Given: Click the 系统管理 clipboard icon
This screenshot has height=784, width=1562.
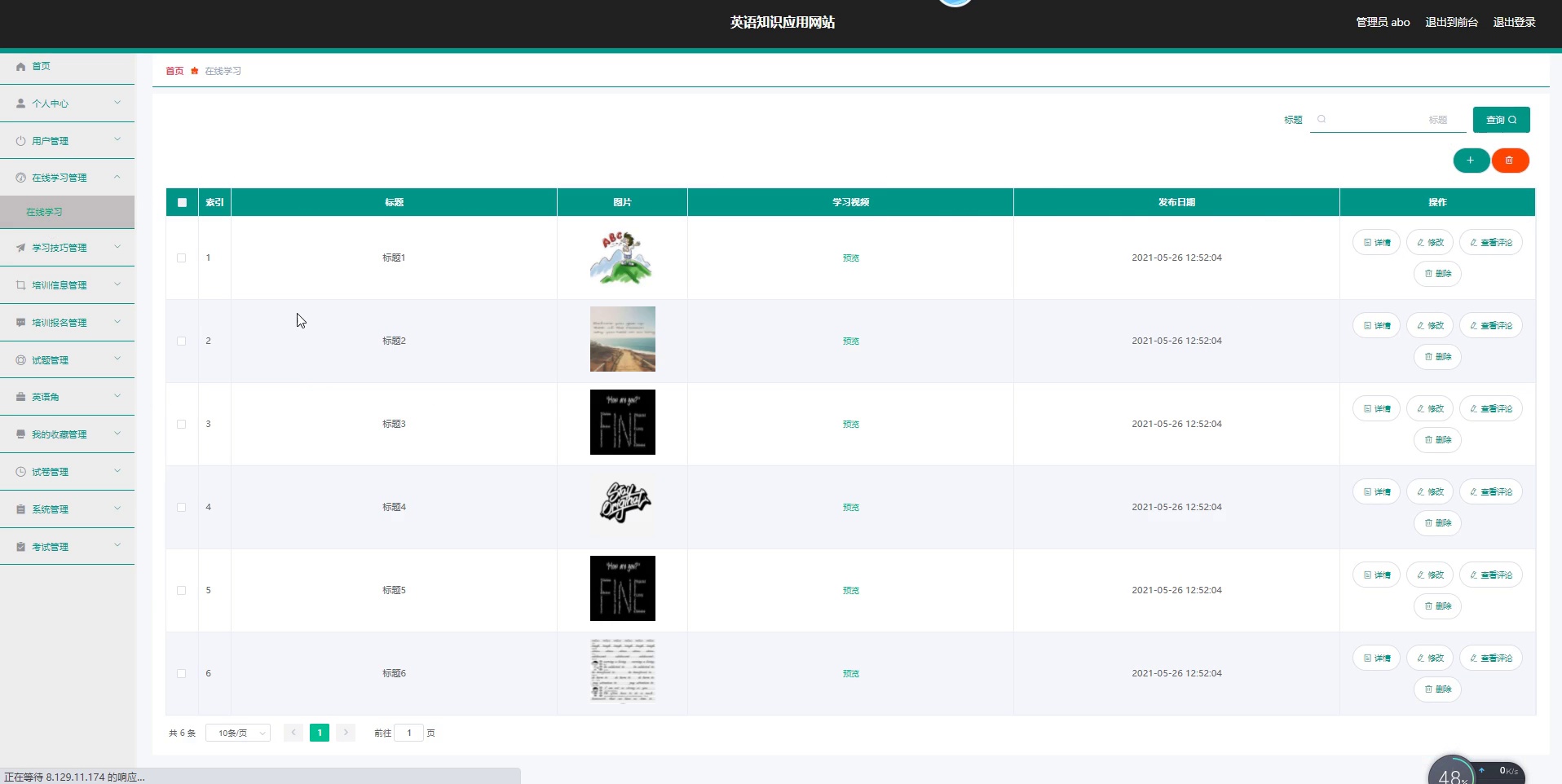Looking at the screenshot, I should tap(20, 509).
